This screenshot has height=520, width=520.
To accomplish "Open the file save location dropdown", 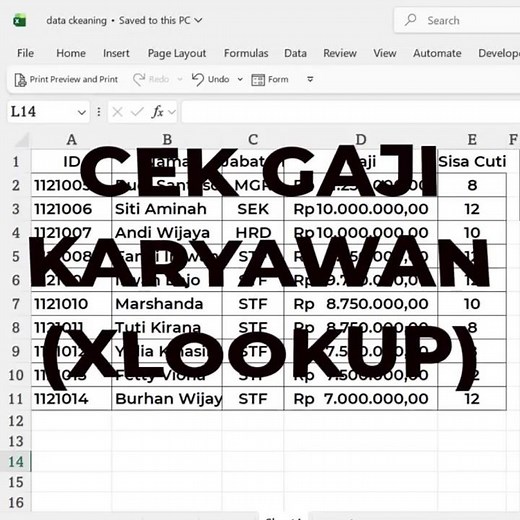I will [198, 21].
